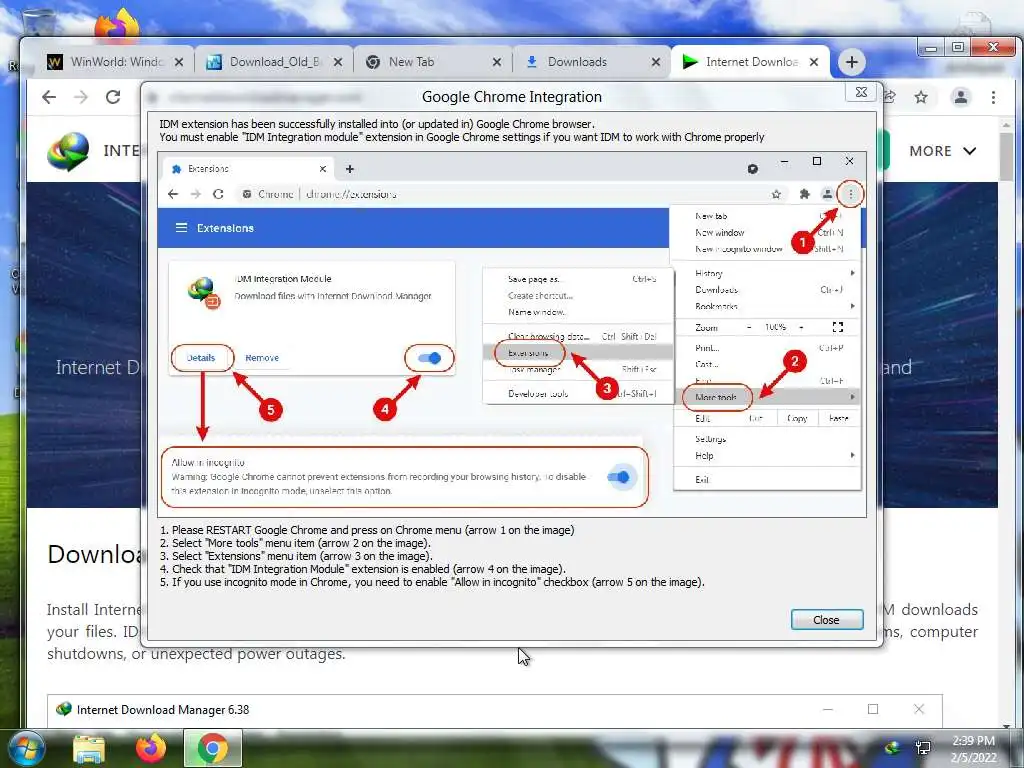Open Chrome's three-dot menu
The image size is (1024, 768).
(x=993, y=97)
